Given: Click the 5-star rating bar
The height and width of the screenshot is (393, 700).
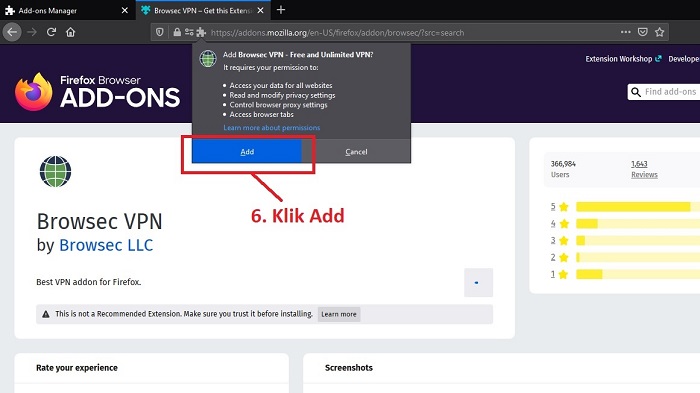Looking at the screenshot, I should tap(638, 207).
